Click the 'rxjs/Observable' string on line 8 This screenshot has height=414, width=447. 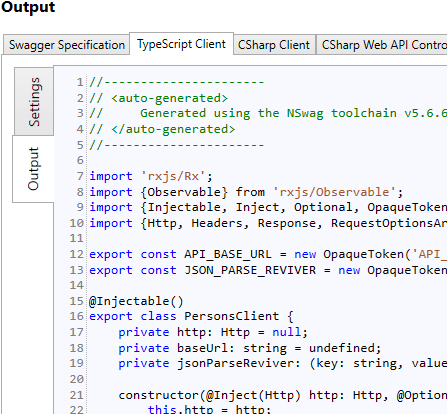coord(334,192)
